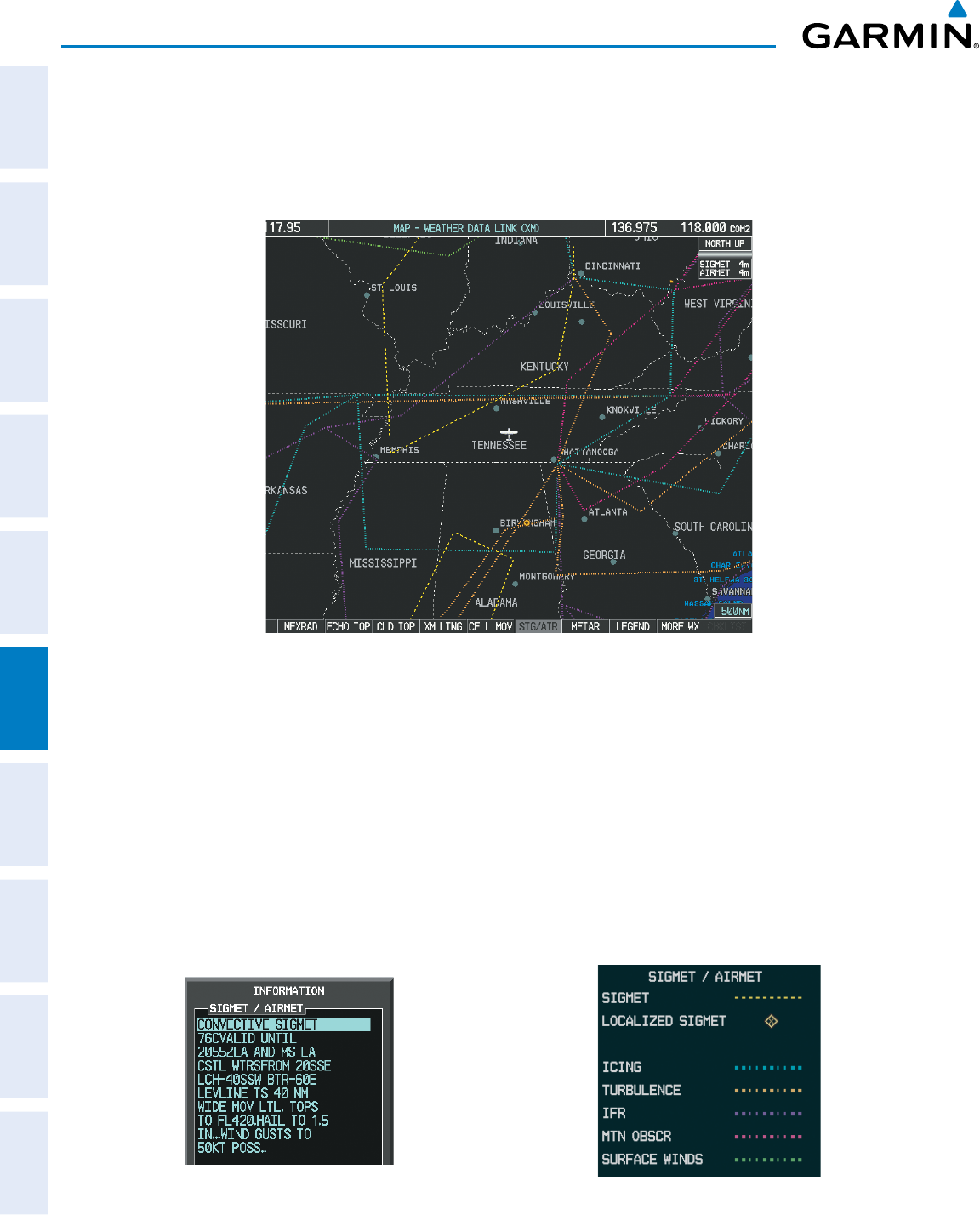Click the yellow SIGMET dashed line swatch
The width and height of the screenshot is (980, 1215).
[768, 998]
